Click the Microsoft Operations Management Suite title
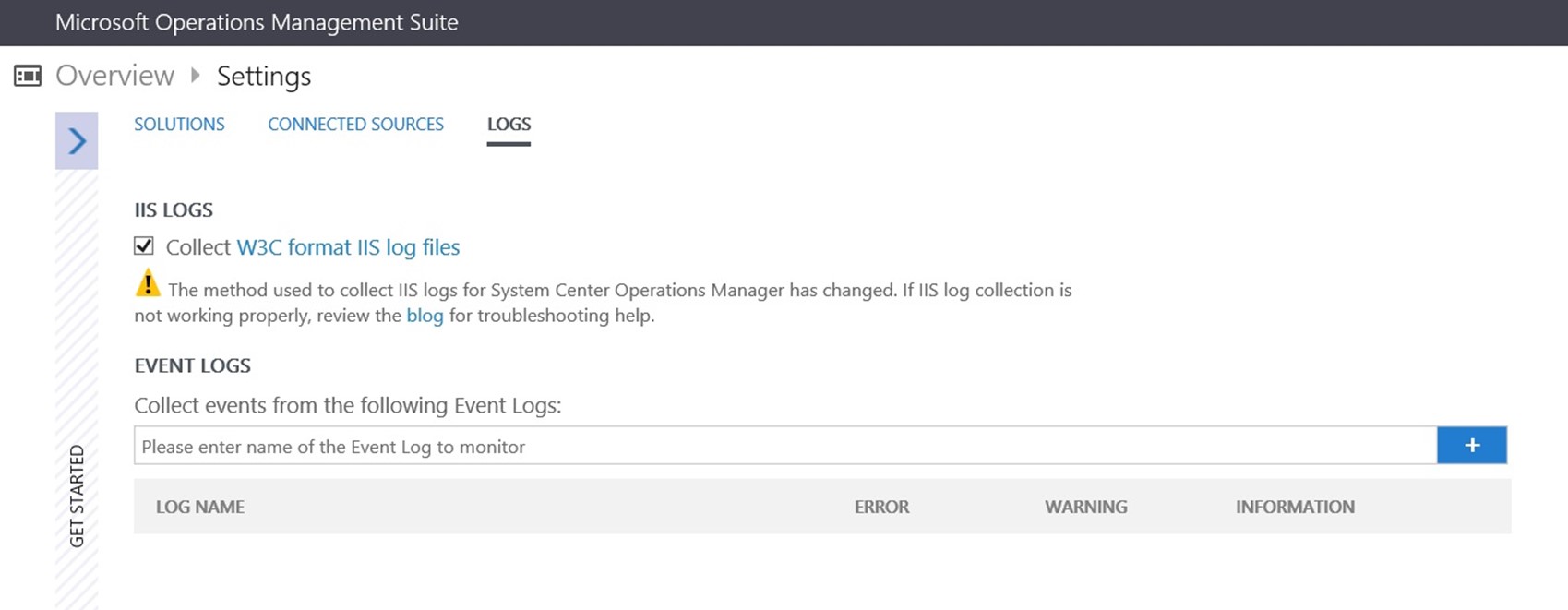 click(x=257, y=22)
